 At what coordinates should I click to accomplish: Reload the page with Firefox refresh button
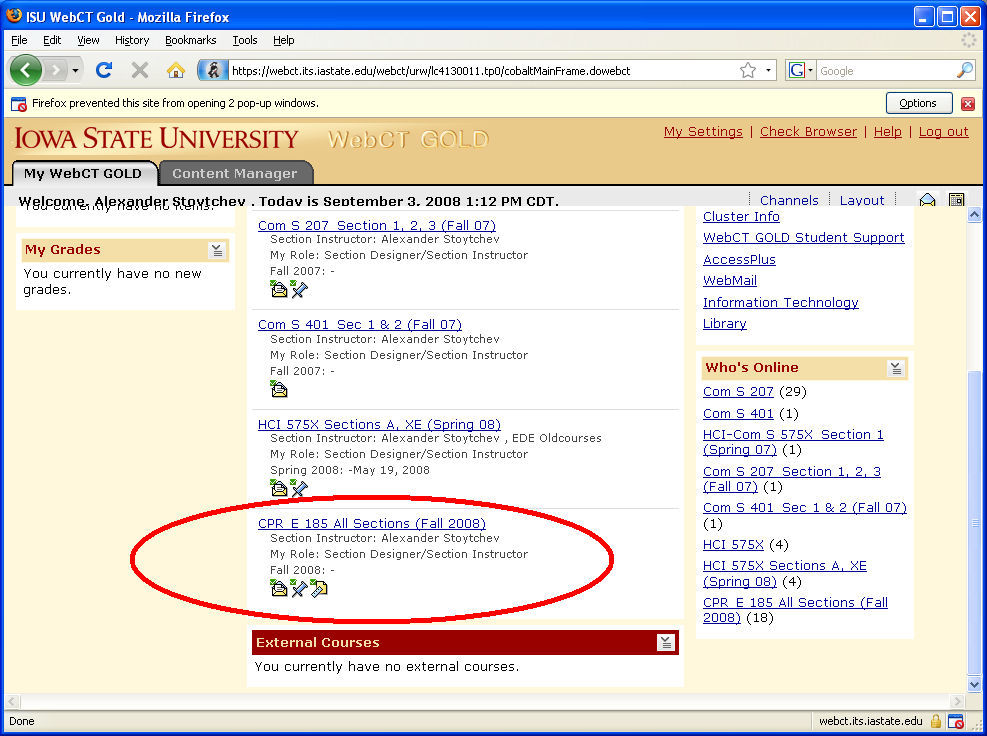[103, 70]
